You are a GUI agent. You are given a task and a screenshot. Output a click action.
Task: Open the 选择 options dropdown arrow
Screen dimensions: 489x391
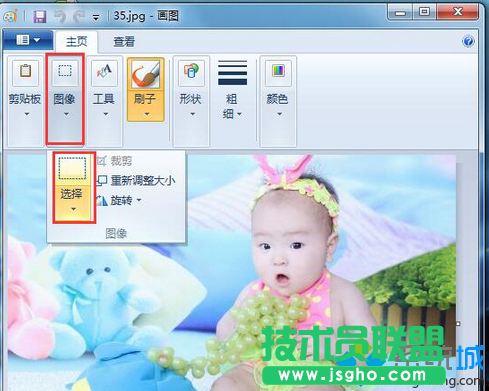coord(73,209)
